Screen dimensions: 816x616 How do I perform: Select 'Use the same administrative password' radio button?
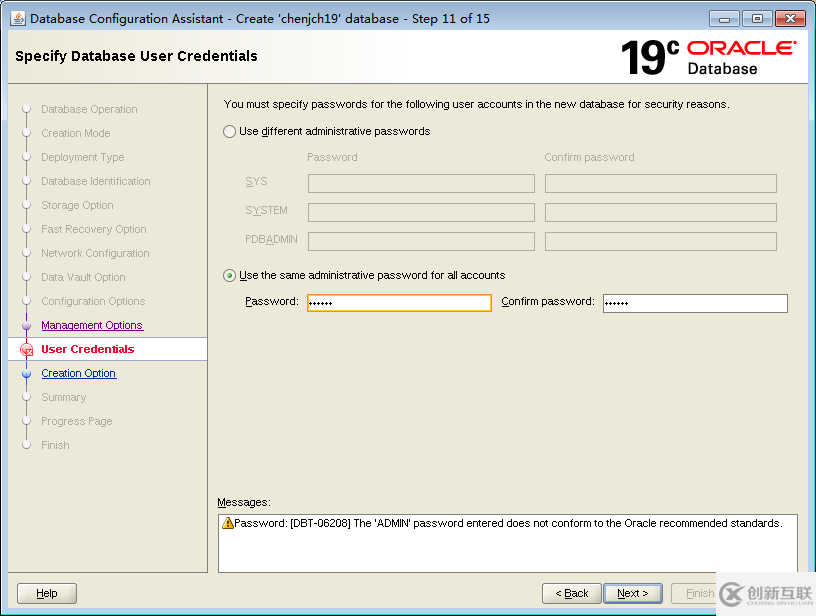pyautogui.click(x=230, y=275)
